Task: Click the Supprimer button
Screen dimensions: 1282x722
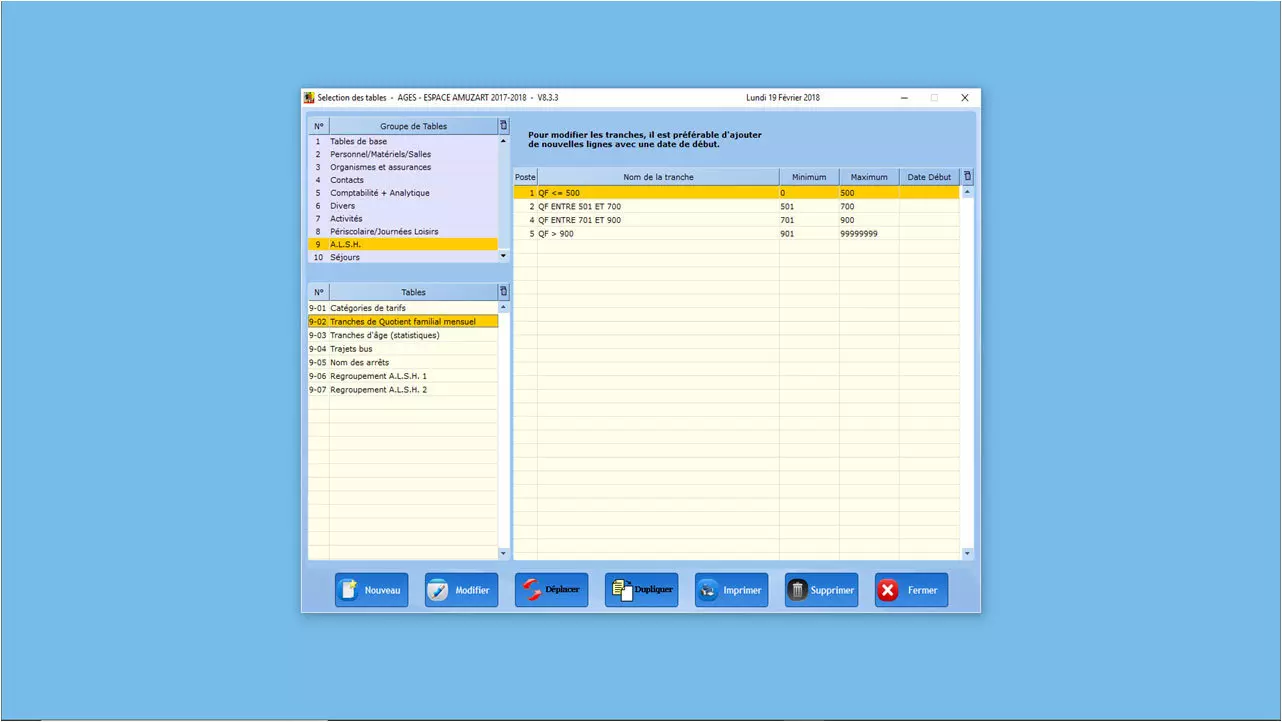Action: 821,590
